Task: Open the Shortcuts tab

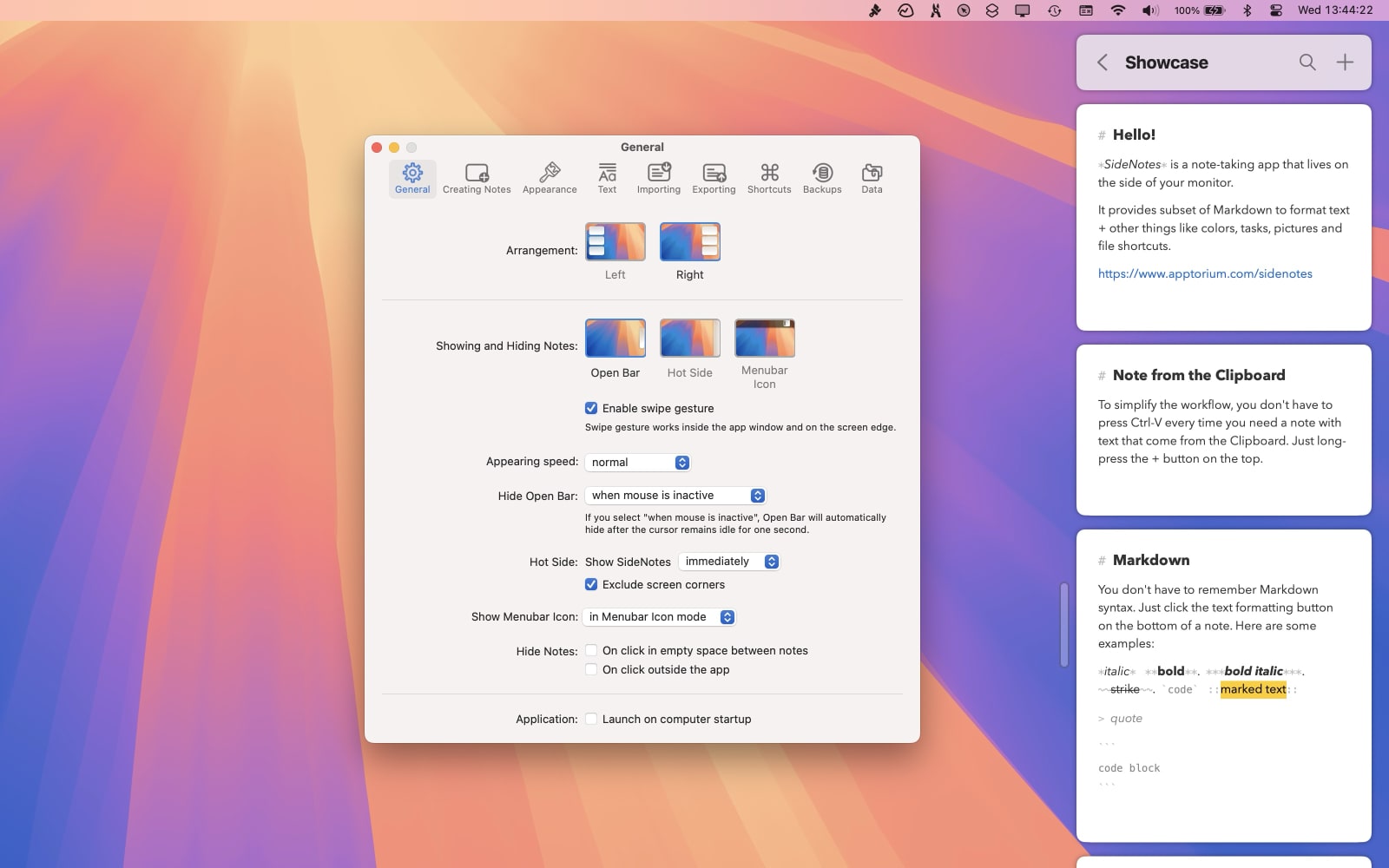Action: 769,178
